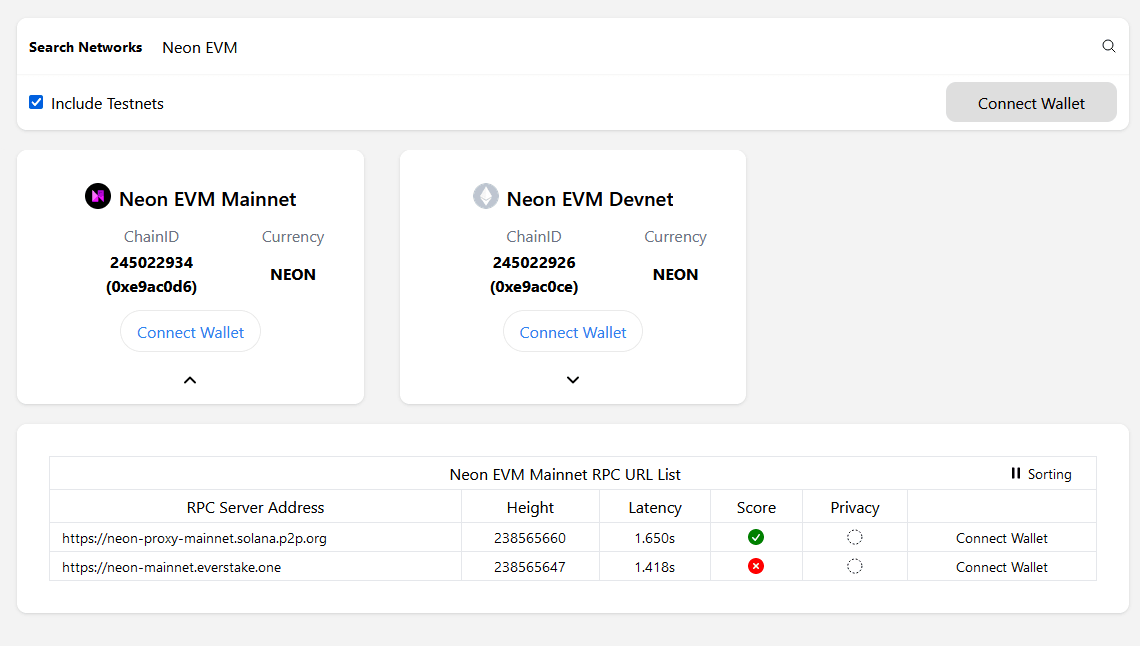Click height value 238565660
Viewport: 1140px width, 646px height.
529,538
